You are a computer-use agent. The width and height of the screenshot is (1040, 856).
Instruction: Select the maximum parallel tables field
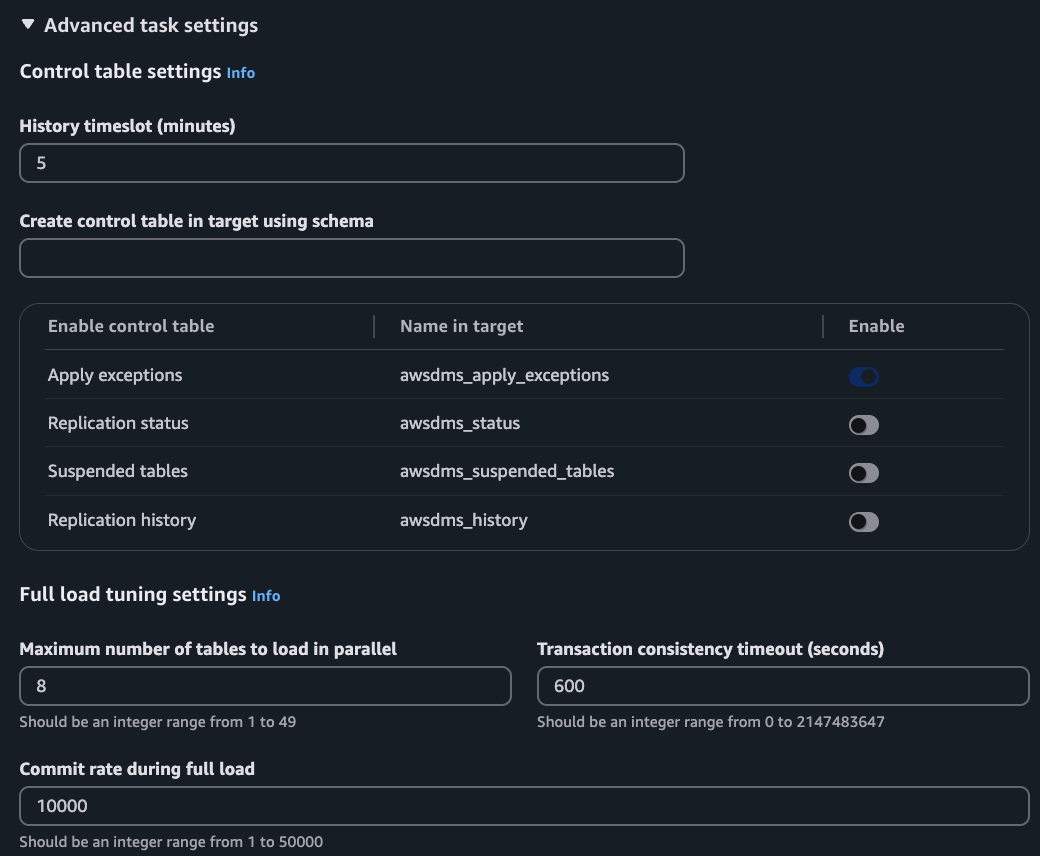(265, 686)
